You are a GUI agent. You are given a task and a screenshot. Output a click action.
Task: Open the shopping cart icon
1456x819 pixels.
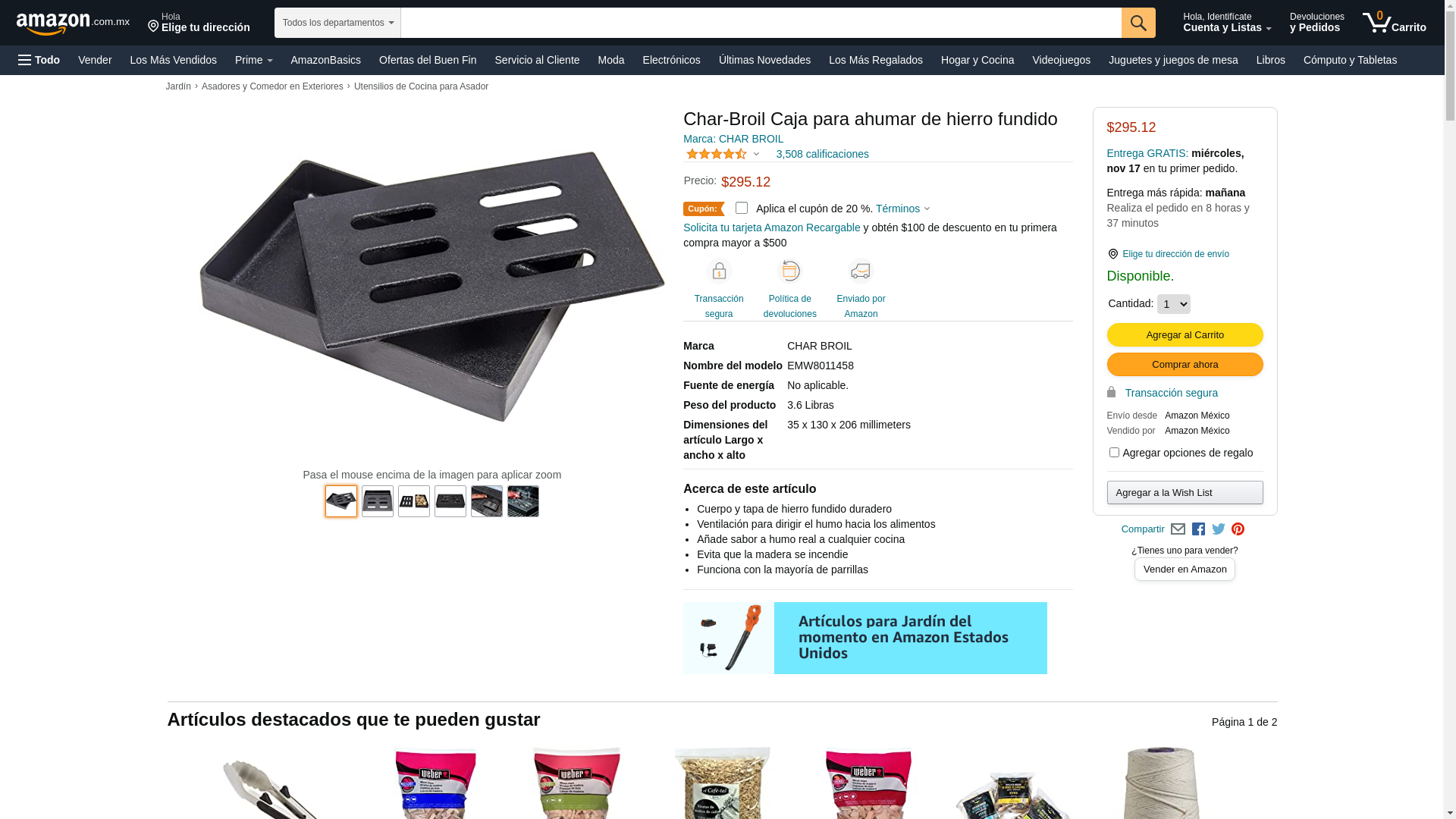click(x=1394, y=23)
